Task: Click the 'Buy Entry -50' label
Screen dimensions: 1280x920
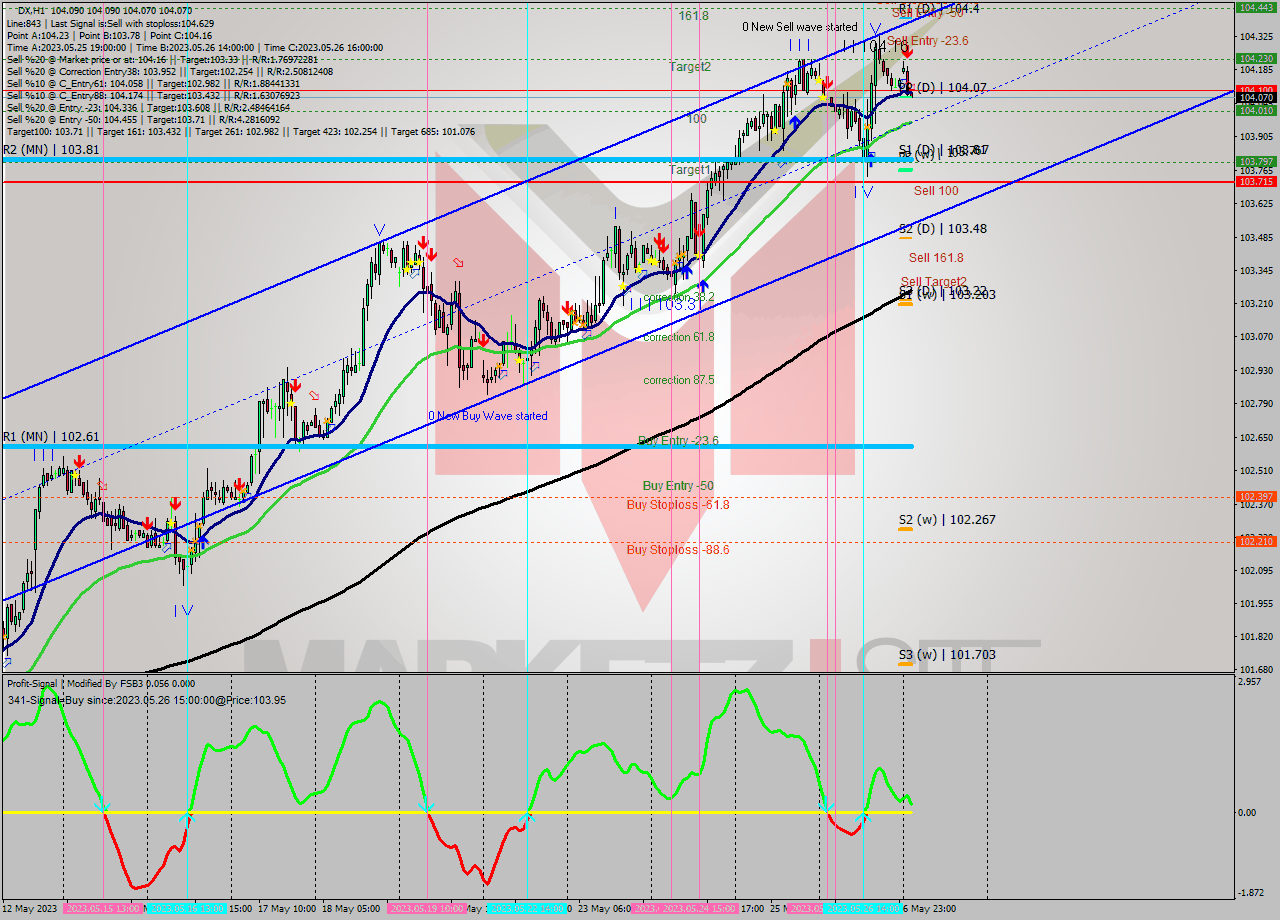Action: (x=678, y=486)
